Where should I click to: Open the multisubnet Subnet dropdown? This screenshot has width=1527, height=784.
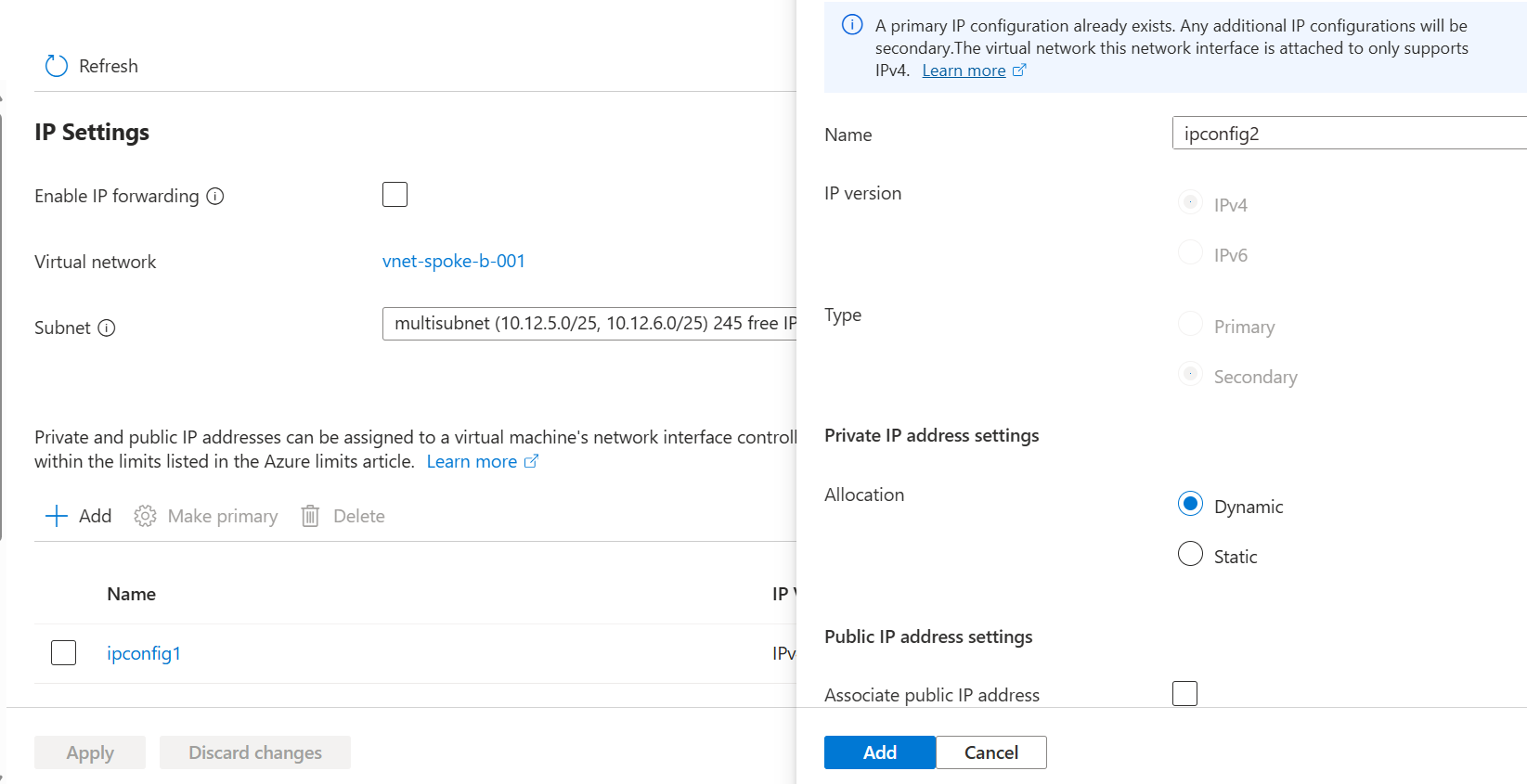[589, 323]
